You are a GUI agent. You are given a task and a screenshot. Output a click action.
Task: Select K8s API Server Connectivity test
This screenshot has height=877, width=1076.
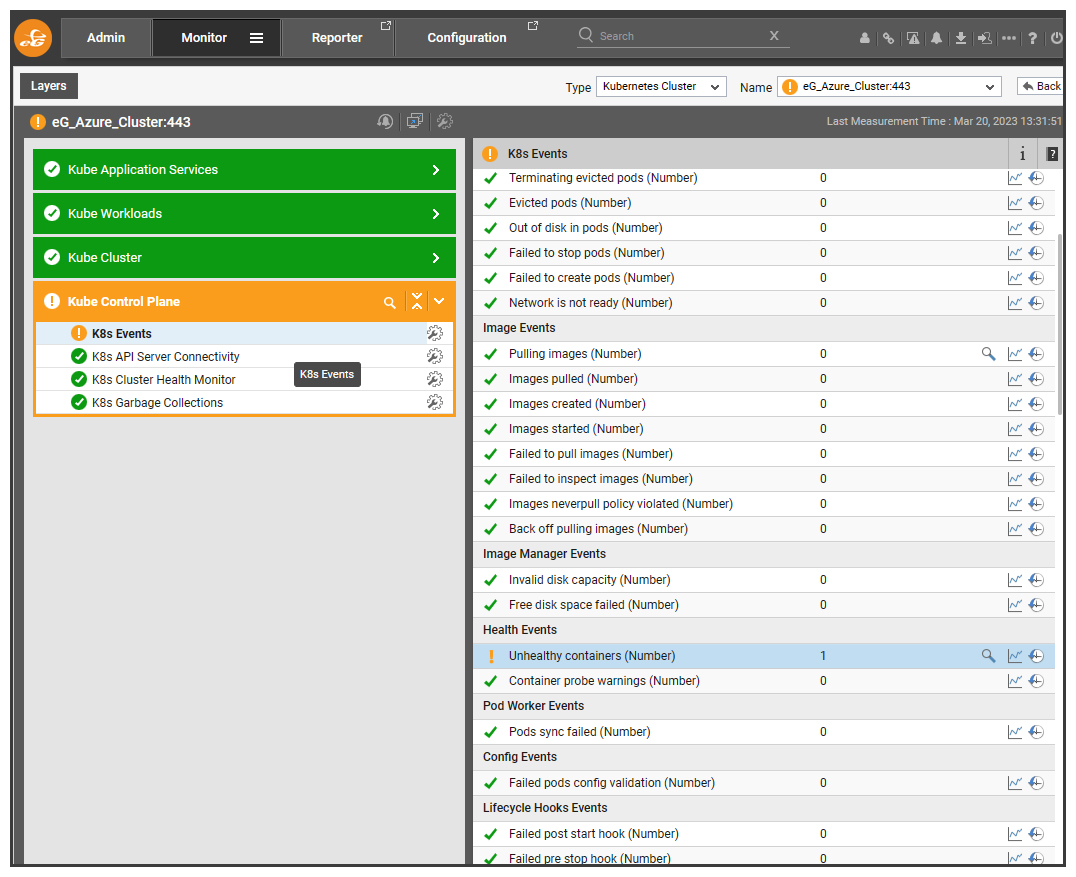(x=165, y=357)
